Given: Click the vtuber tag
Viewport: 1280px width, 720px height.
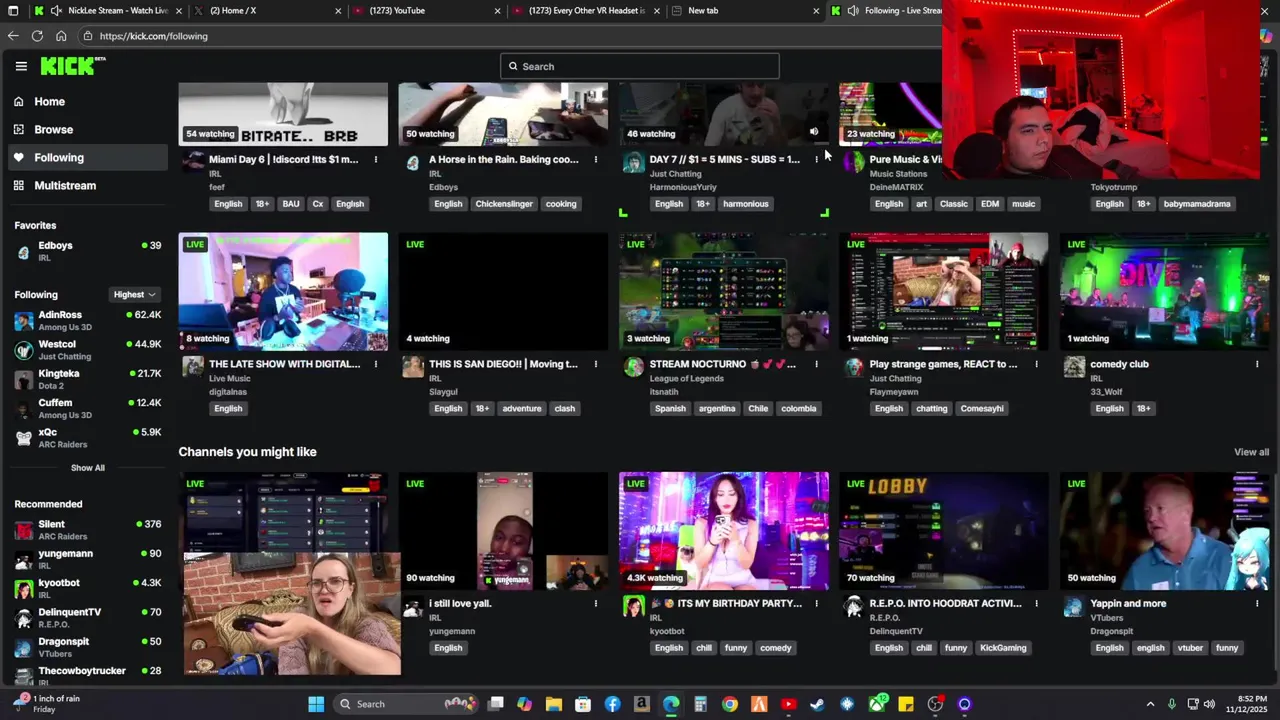Looking at the screenshot, I should (x=1190, y=648).
